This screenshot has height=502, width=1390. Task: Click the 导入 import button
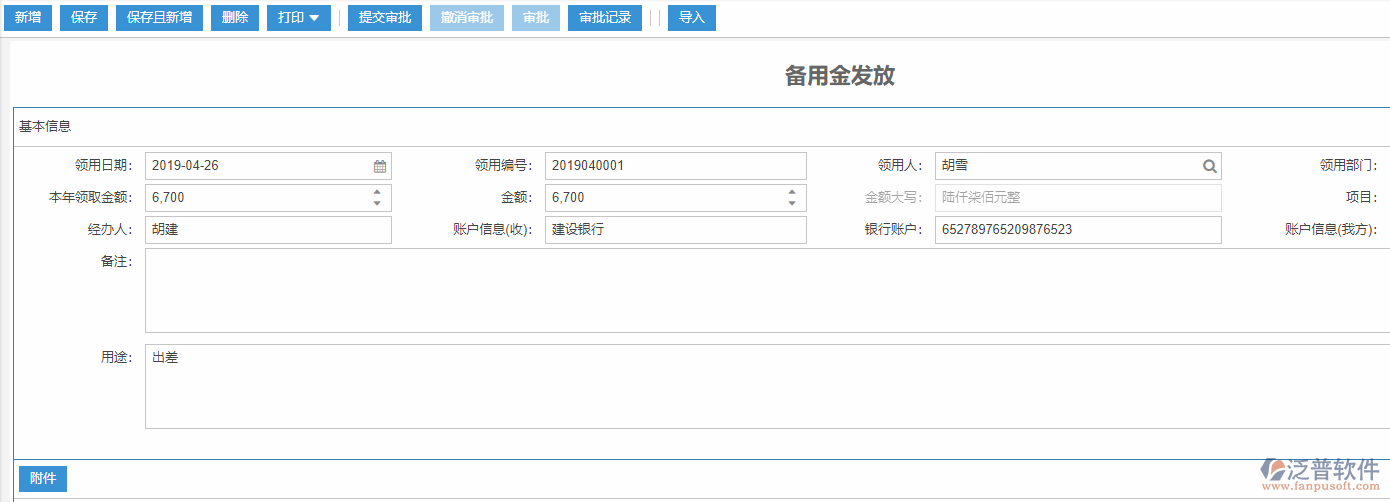(x=692, y=18)
